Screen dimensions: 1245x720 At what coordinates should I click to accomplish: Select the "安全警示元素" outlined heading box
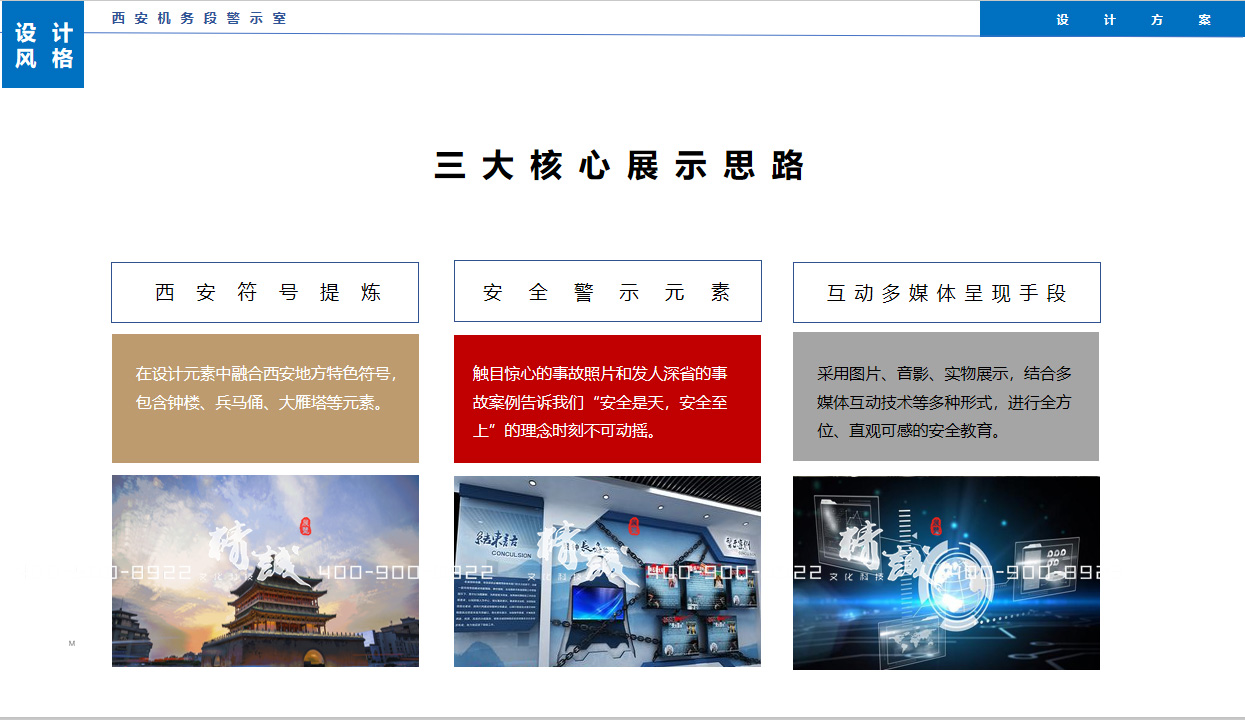point(607,292)
